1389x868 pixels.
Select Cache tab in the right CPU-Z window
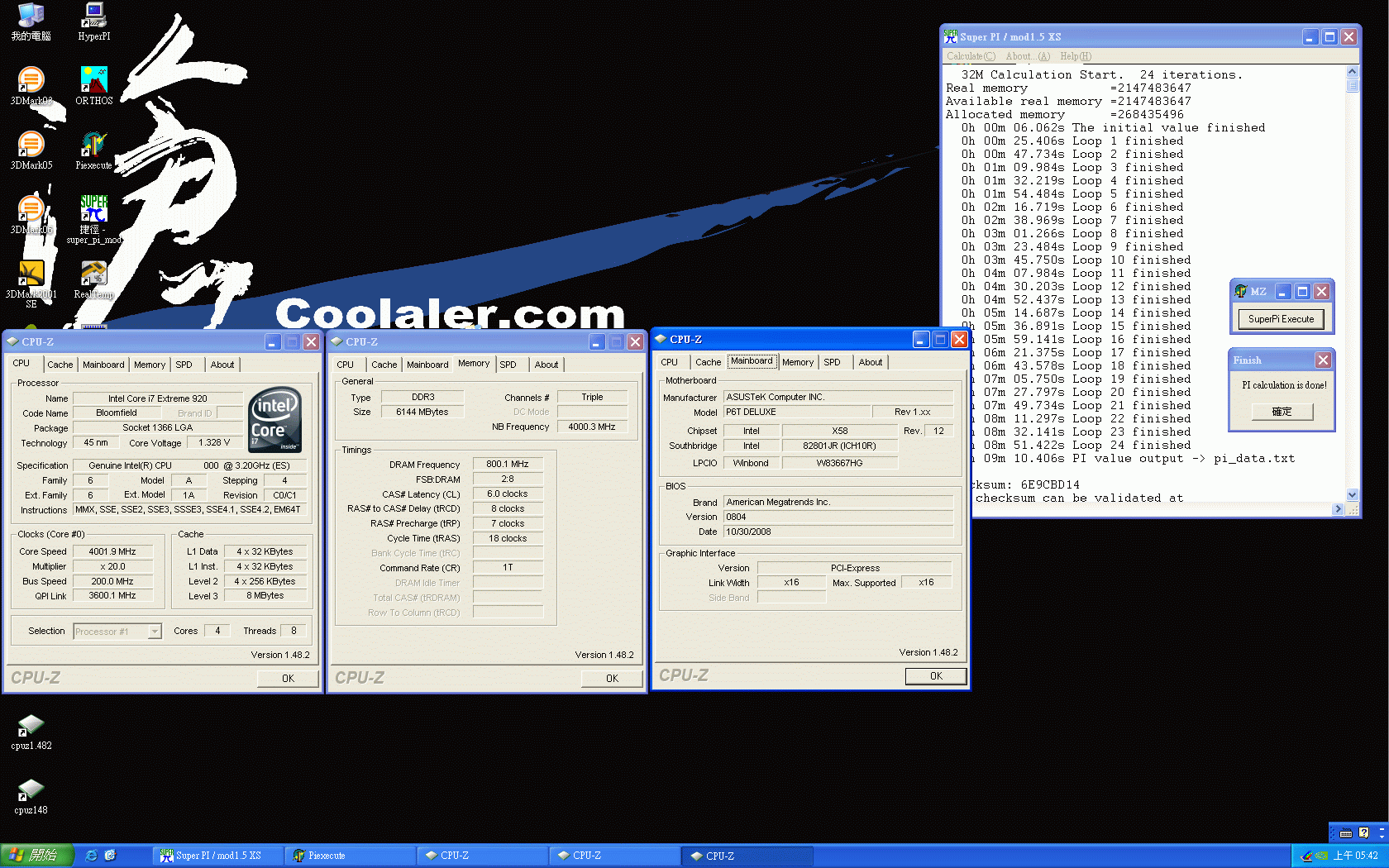pos(708,362)
